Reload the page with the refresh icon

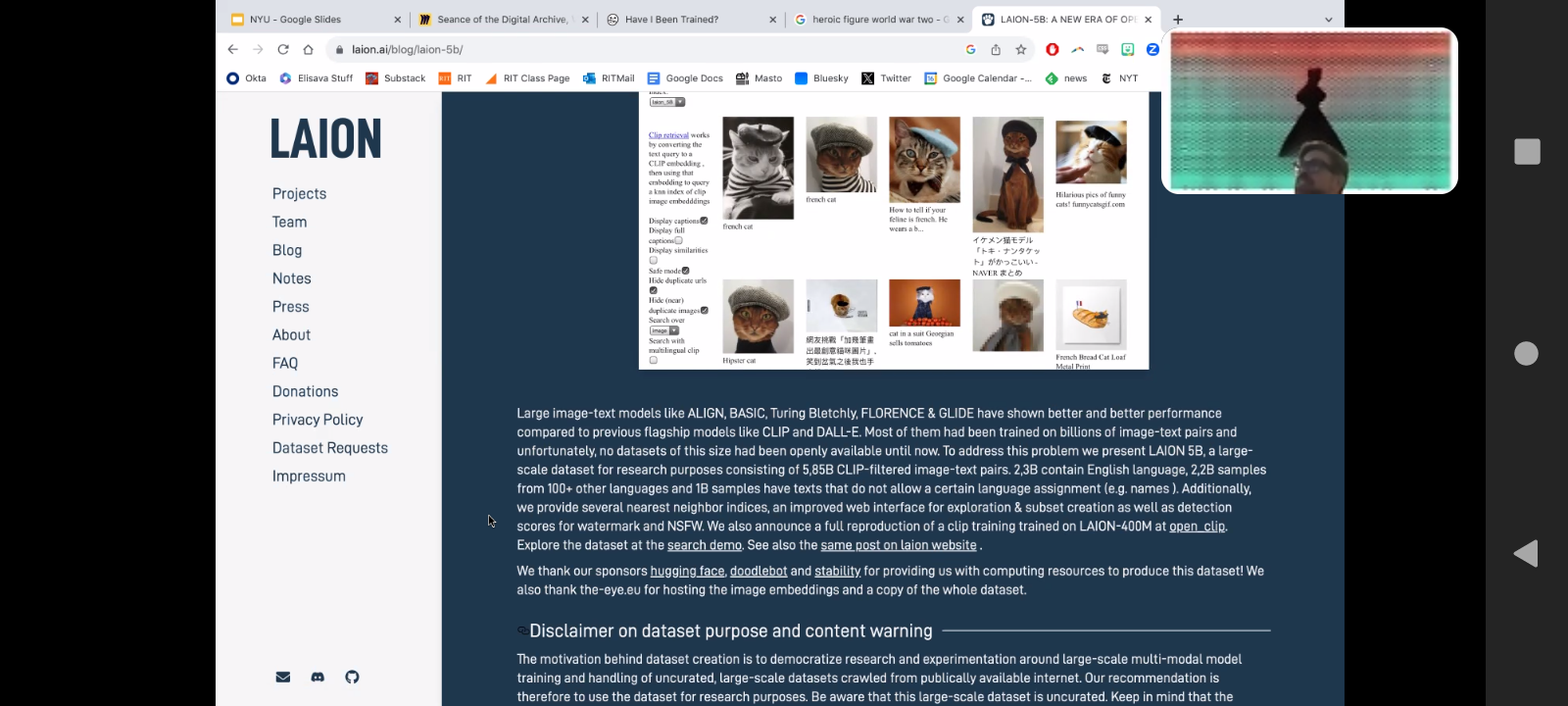(283, 49)
